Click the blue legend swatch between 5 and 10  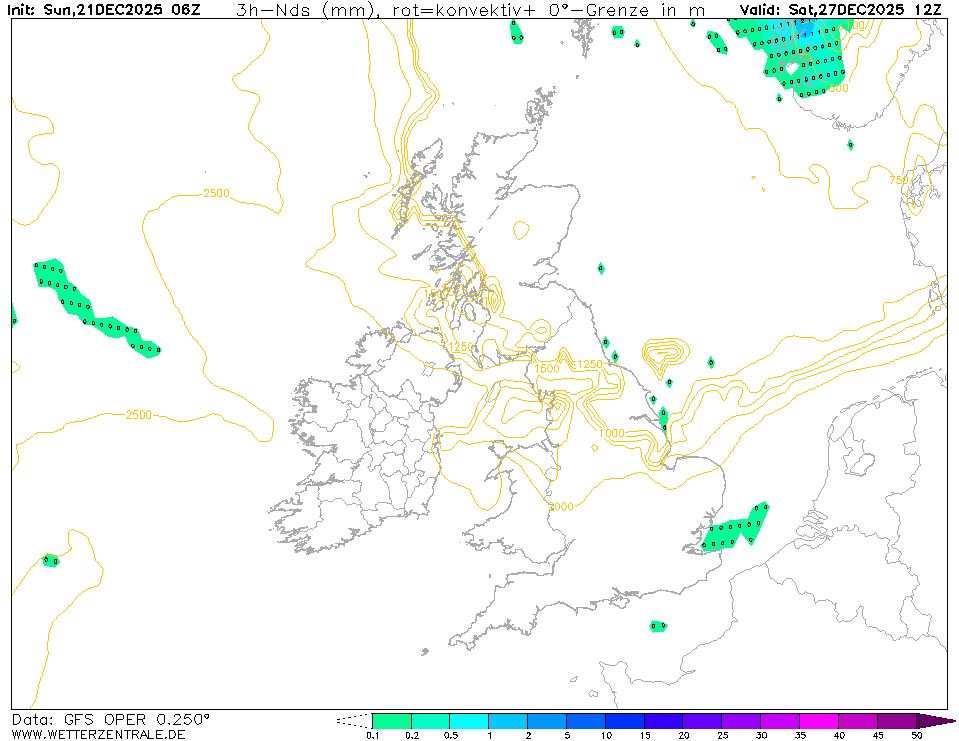click(x=586, y=720)
